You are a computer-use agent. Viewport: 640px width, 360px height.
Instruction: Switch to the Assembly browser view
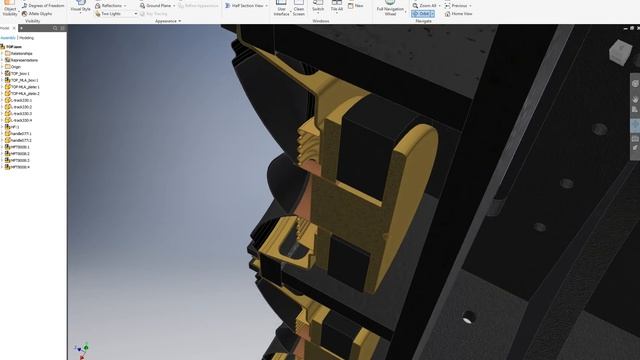coord(8,38)
